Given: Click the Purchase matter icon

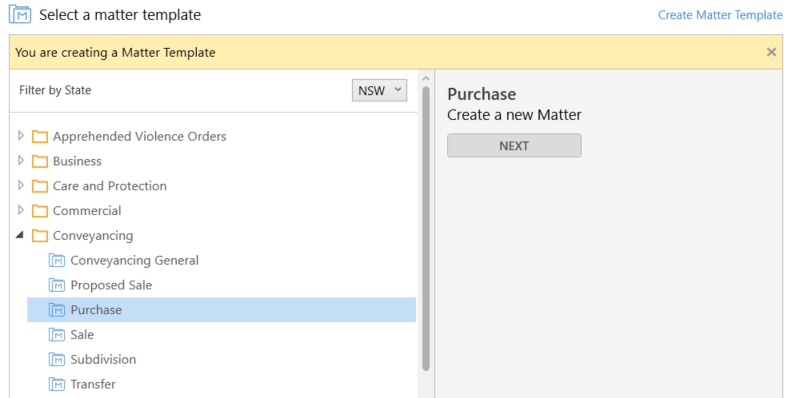Looking at the screenshot, I should tap(57, 310).
